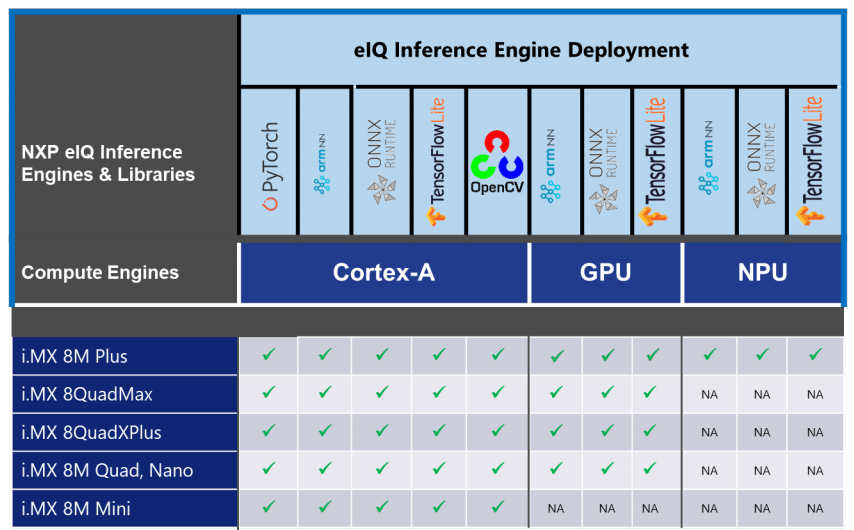854x530 pixels.
Task: Click the ONNX Runtime logo above NPU
Action: pyautogui.click(x=761, y=165)
